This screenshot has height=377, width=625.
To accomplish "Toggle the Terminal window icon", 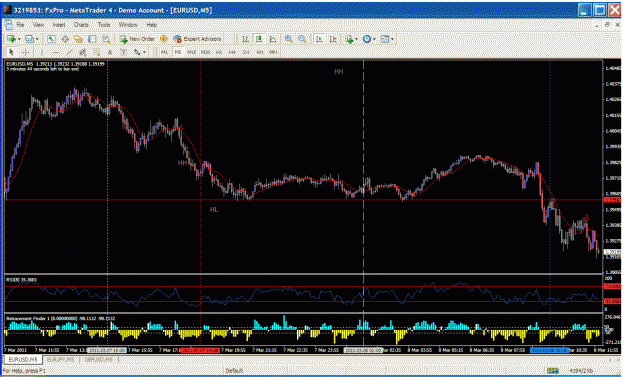I will pos(92,39).
